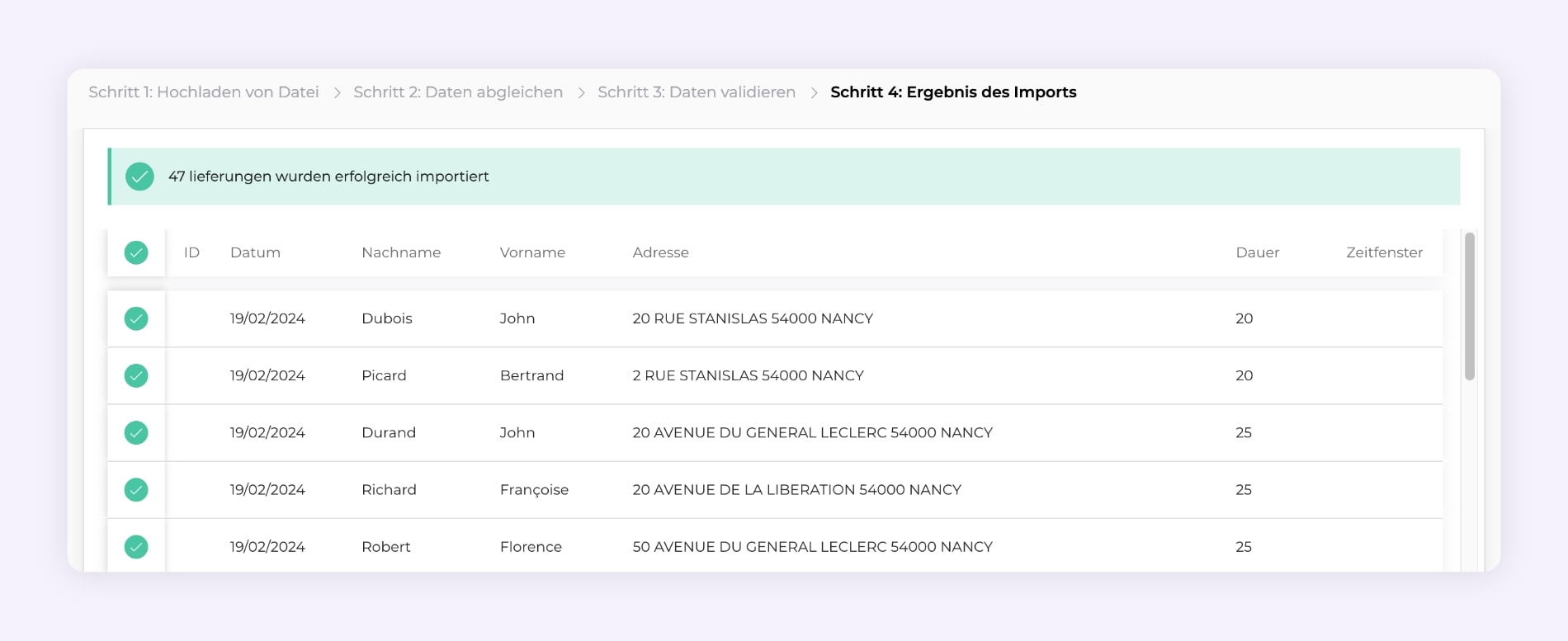1568x641 pixels.
Task: Click the status check icon for Durand
Action: click(x=136, y=432)
